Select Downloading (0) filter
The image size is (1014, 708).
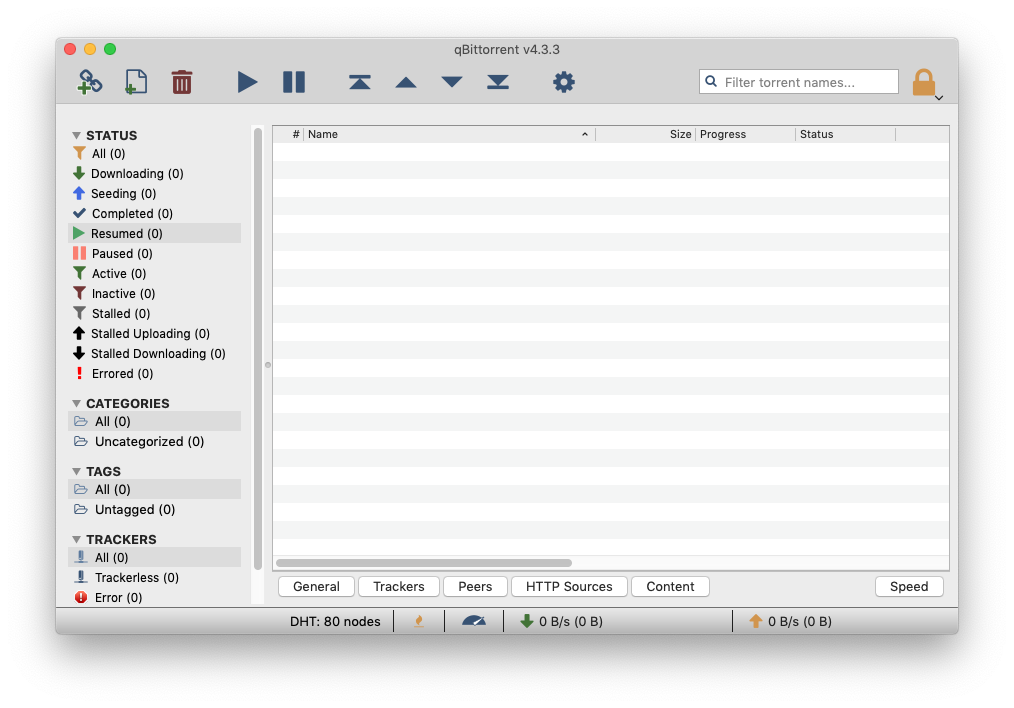154,173
